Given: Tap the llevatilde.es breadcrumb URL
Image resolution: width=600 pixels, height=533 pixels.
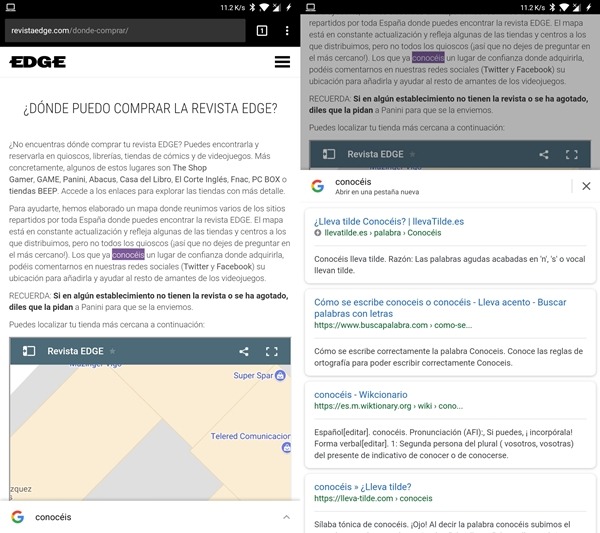Looking at the screenshot, I should click(x=383, y=233).
